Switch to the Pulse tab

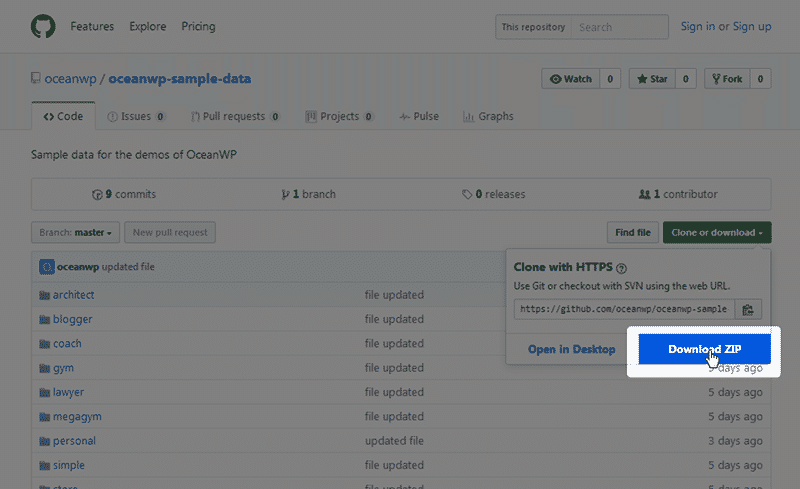tap(419, 116)
